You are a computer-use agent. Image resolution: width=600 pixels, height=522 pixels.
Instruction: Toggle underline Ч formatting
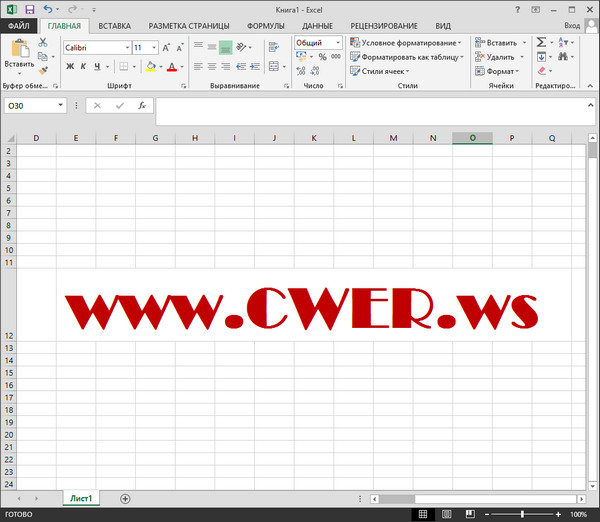[x=96, y=67]
